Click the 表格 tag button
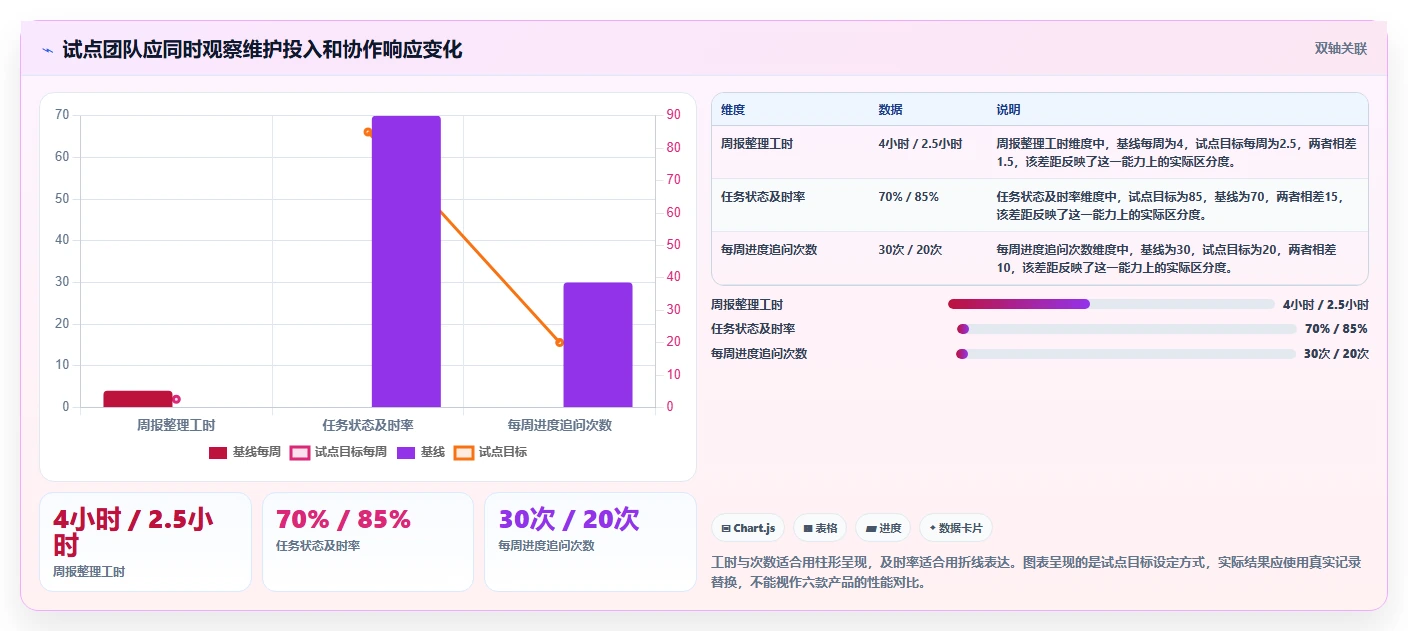 pyautogui.click(x=819, y=528)
